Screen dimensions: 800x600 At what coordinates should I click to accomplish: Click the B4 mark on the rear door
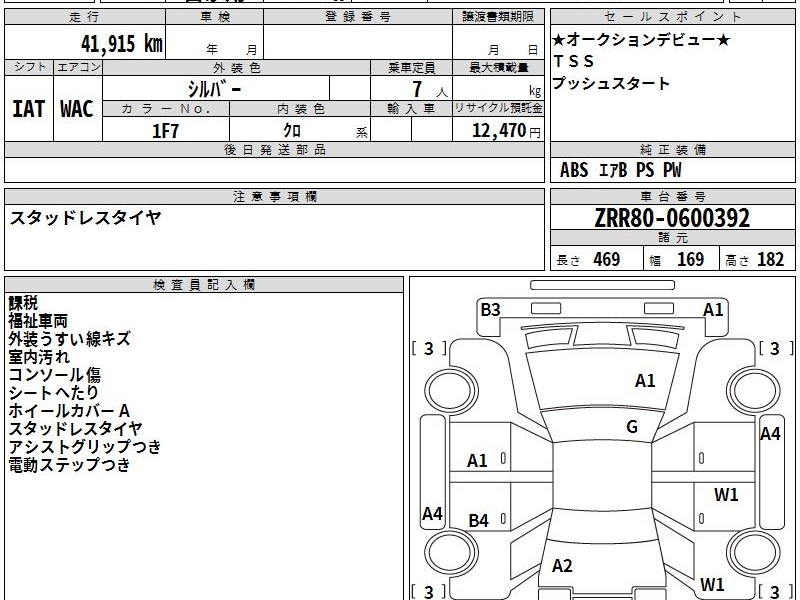pyautogui.click(x=479, y=520)
